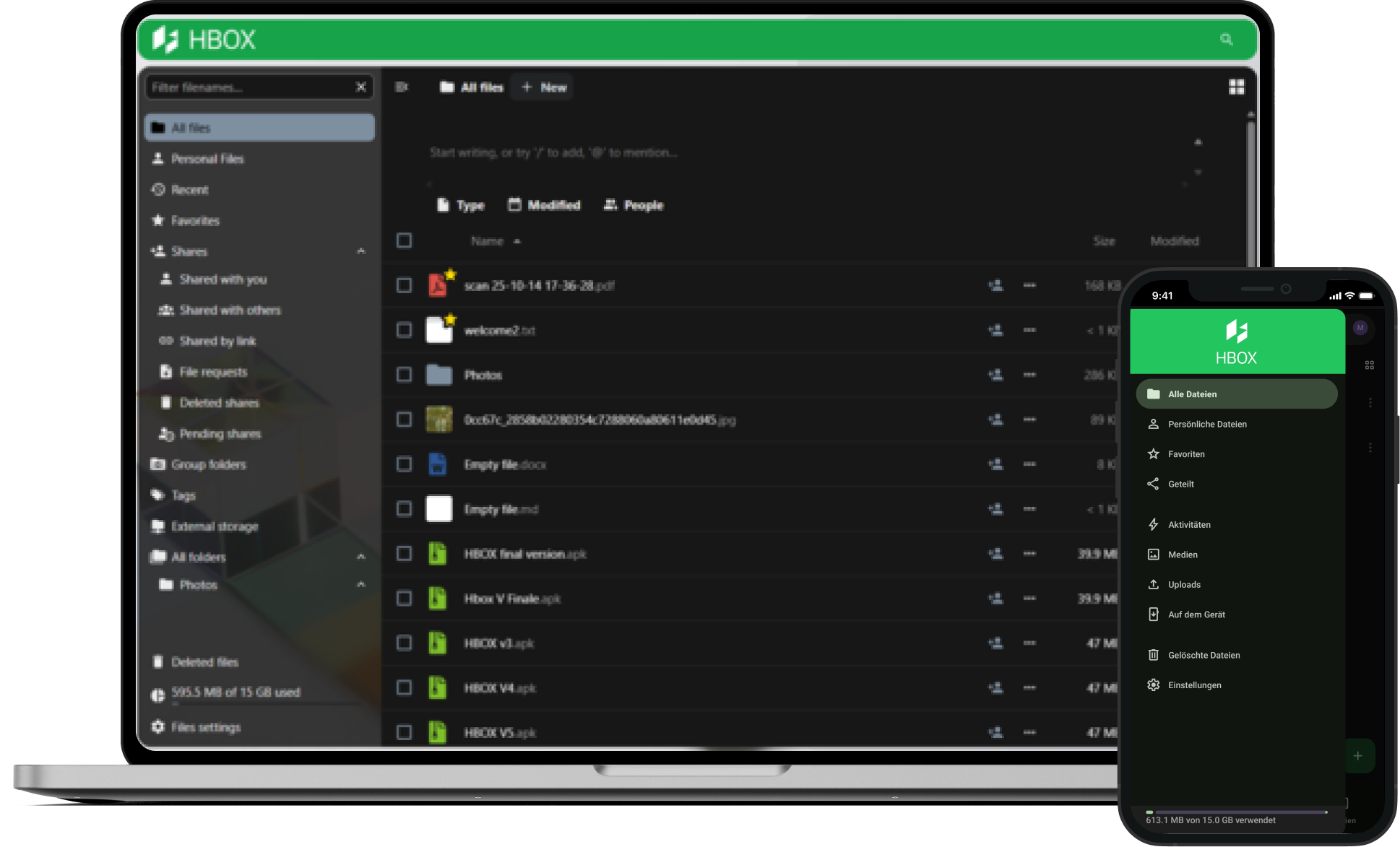
Task: Collapse the All folders tree
Action: [x=361, y=557]
